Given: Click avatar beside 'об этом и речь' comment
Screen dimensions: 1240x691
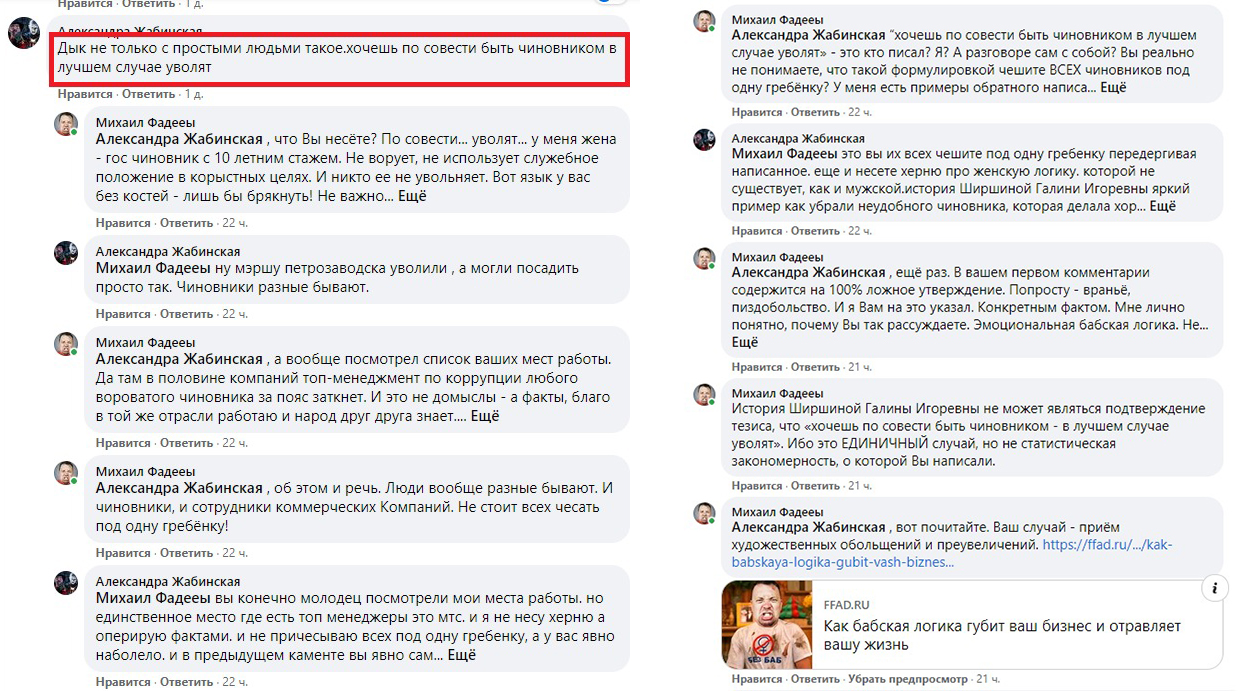Looking at the screenshot, I should [x=65, y=472].
